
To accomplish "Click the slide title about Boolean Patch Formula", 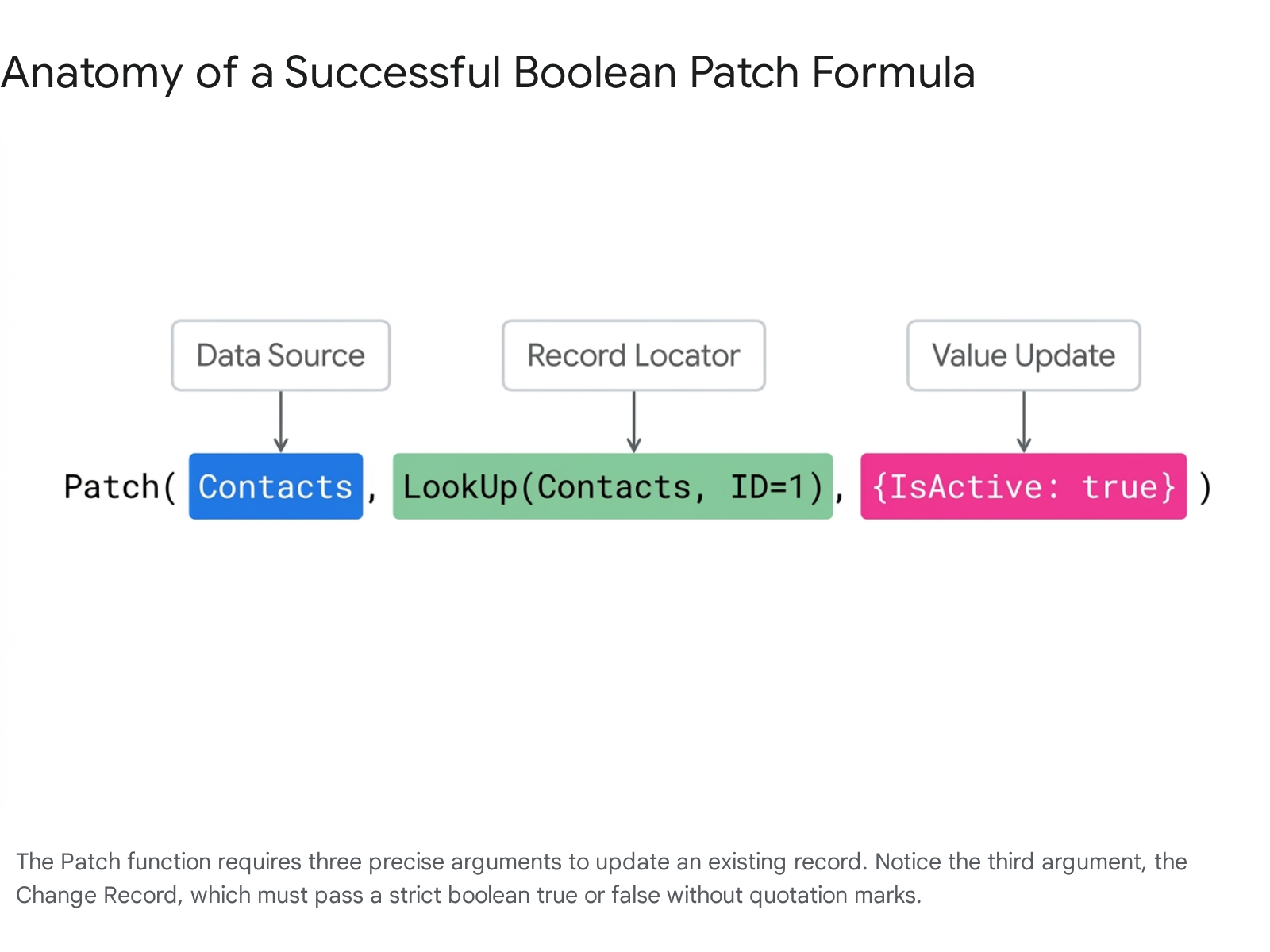I will 487,73.
